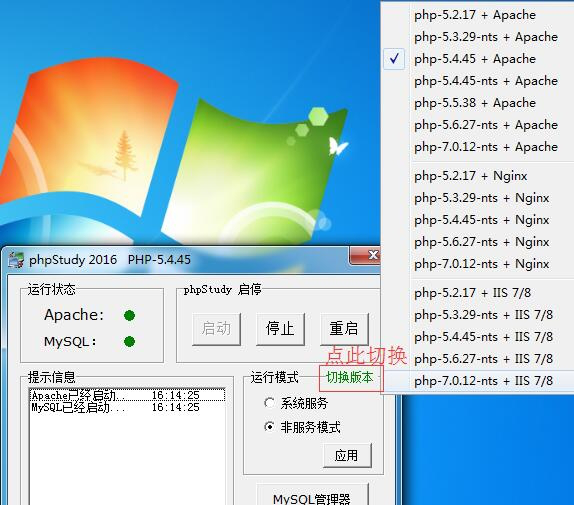Open the 切换版本 version switcher

[x=350, y=377]
